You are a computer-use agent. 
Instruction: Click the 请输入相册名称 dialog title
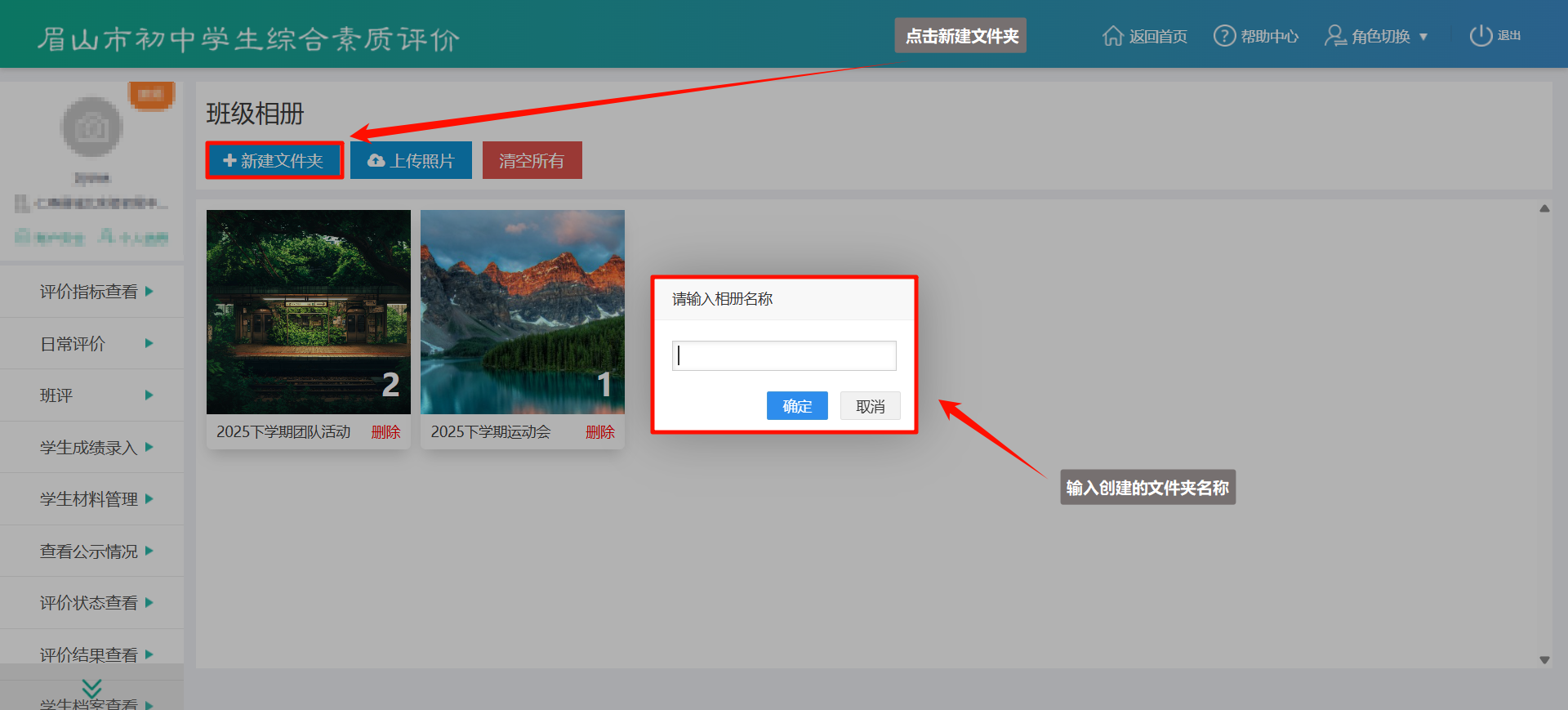[722, 299]
